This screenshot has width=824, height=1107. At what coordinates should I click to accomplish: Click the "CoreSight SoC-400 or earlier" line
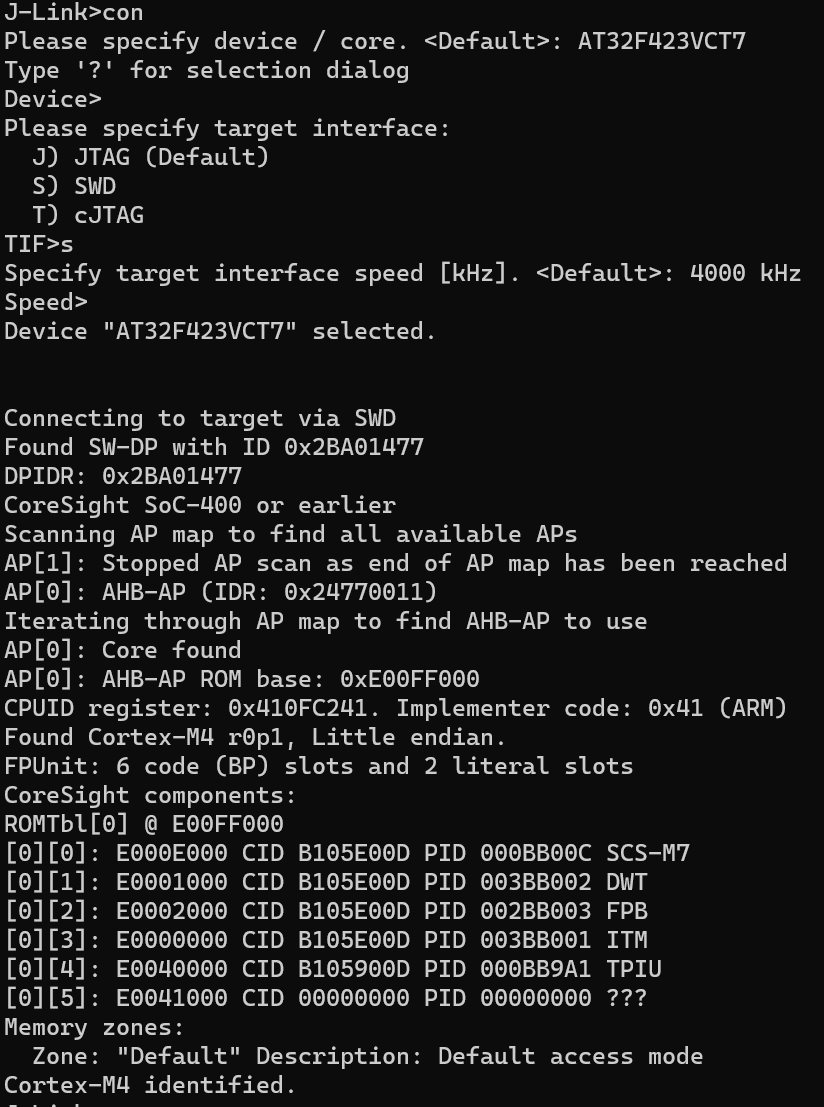click(x=200, y=505)
